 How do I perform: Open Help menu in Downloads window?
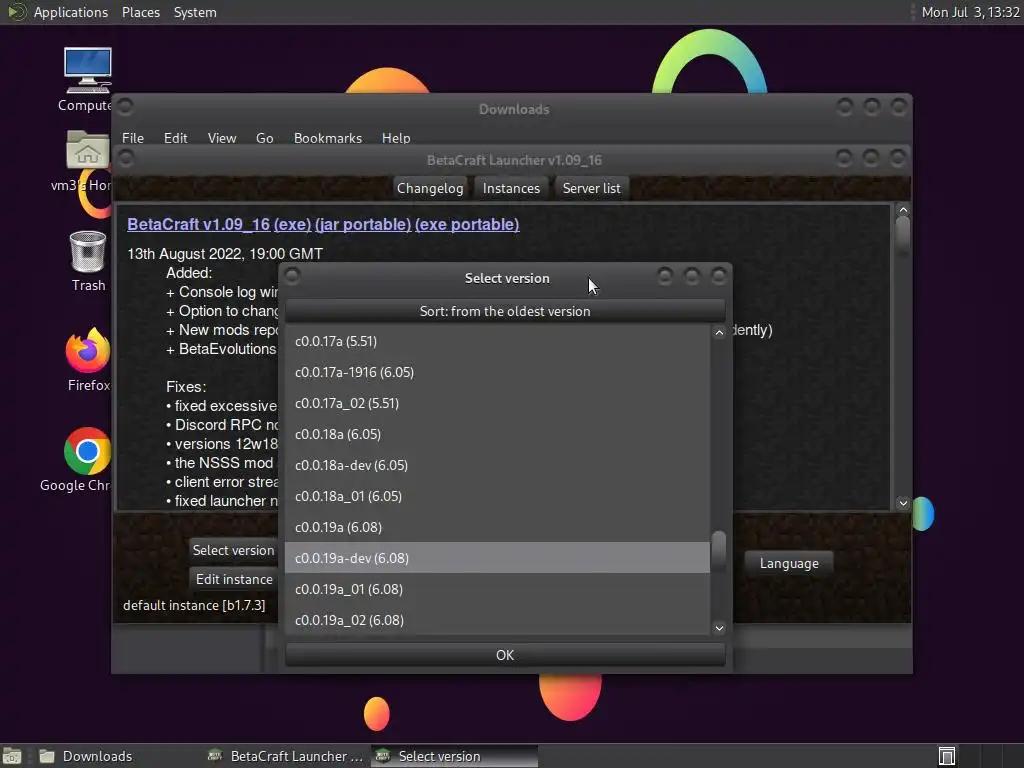[x=396, y=138]
